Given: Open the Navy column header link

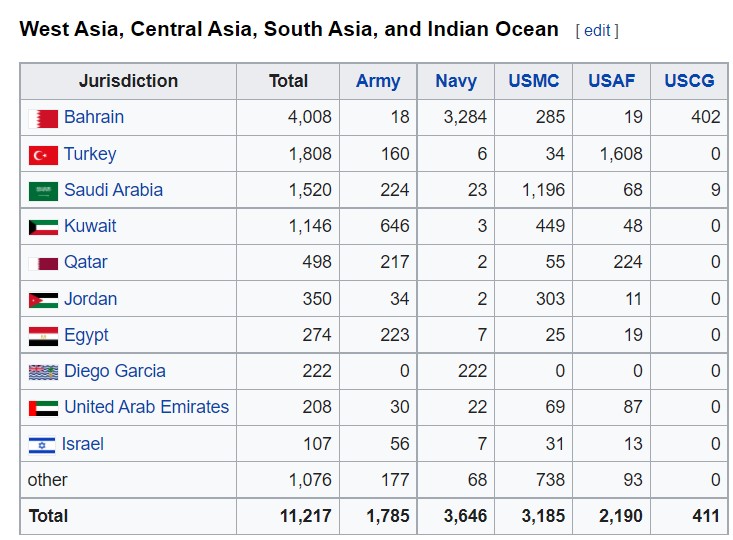Looking at the screenshot, I should click(456, 81).
